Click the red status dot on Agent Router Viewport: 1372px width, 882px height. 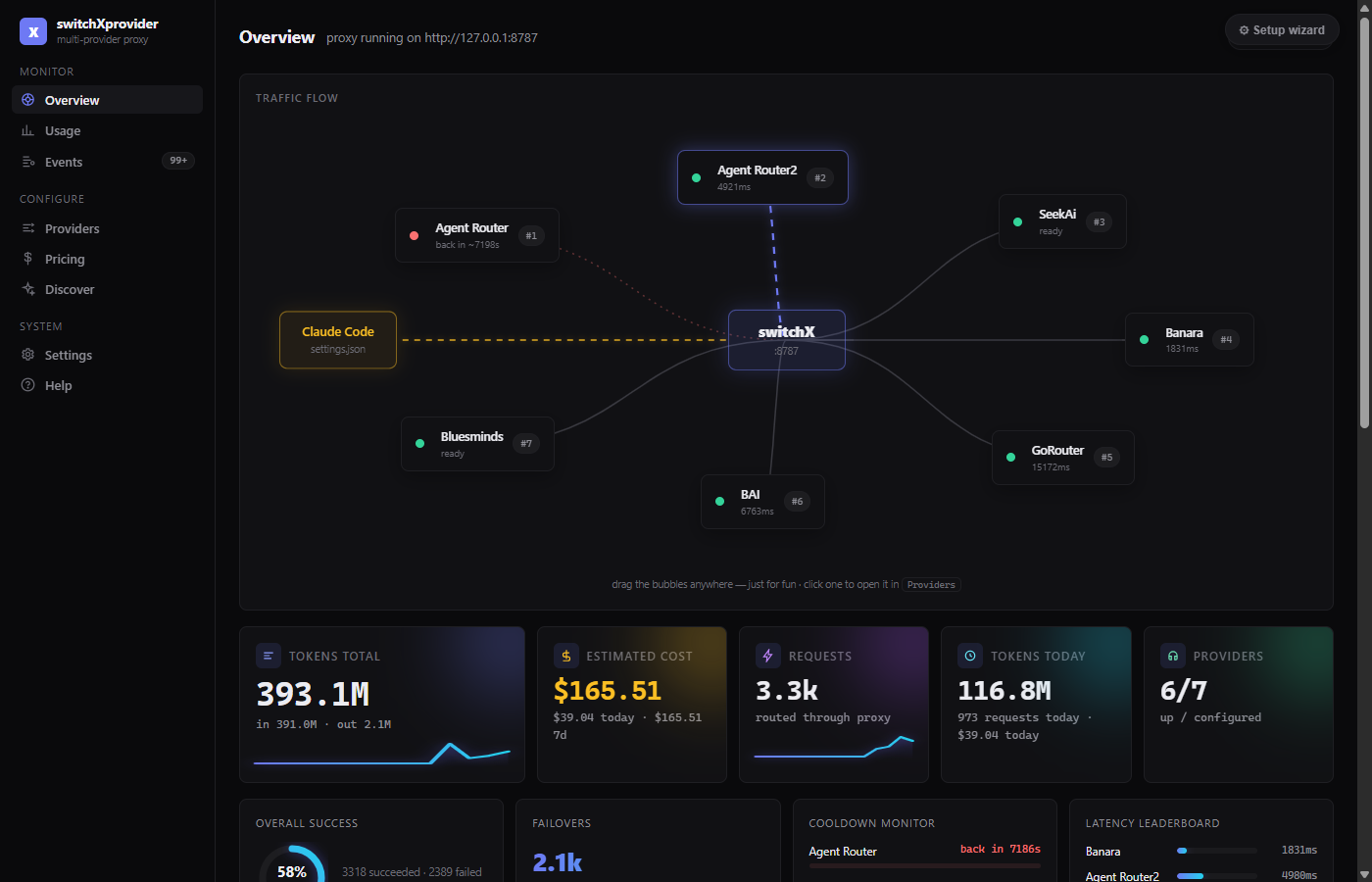tap(414, 235)
